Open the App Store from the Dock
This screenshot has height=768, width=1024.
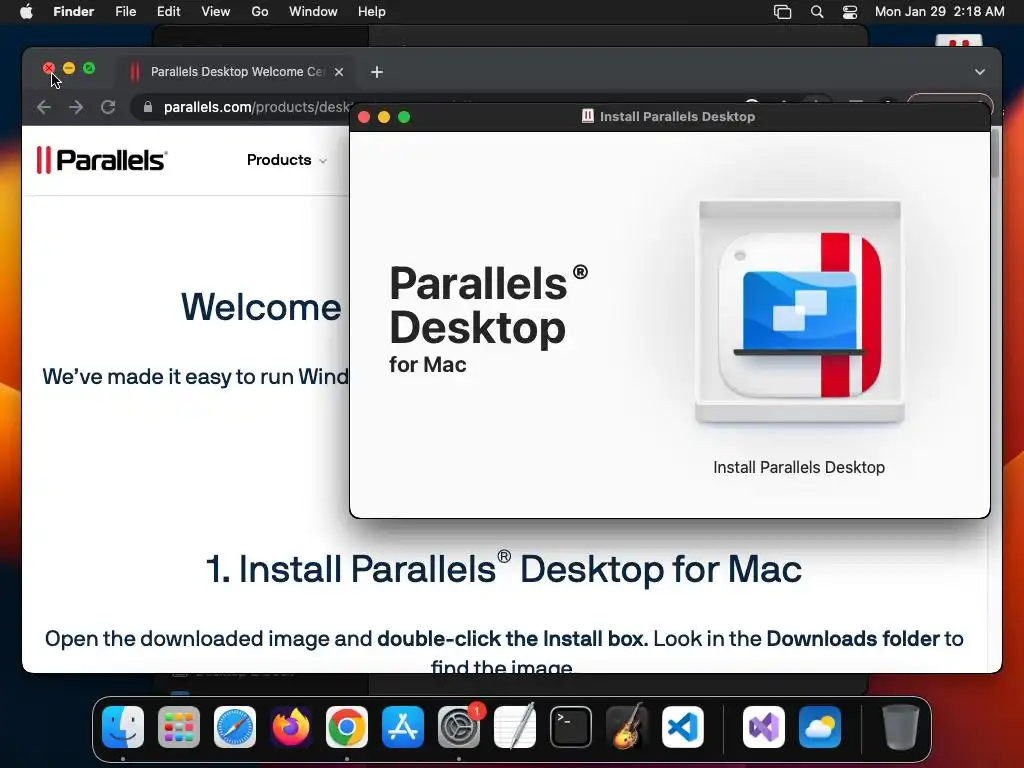click(x=403, y=727)
